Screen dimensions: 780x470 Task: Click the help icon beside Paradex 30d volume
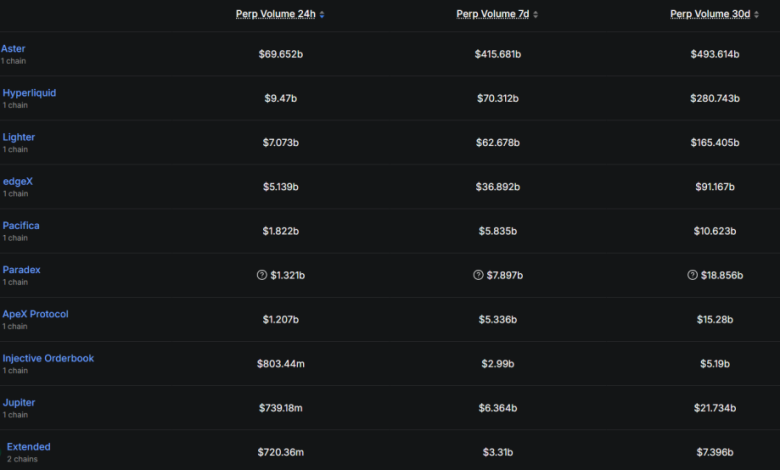[694, 275]
